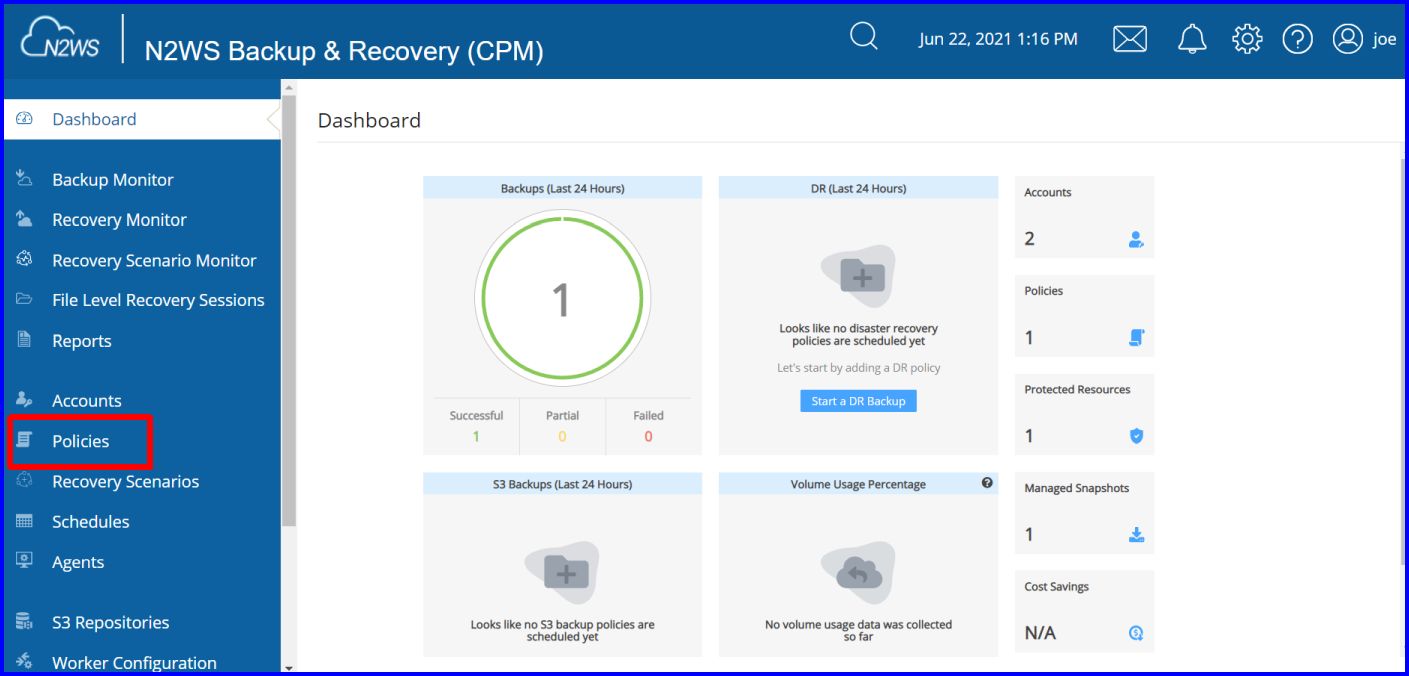
Task: Click the Accounts card user icon
Action: click(x=1136, y=239)
